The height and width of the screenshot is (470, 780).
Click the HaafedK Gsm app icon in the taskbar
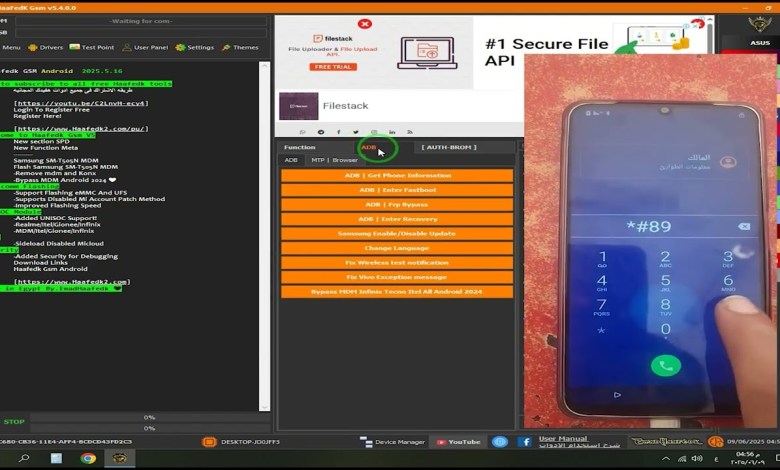click(119, 458)
